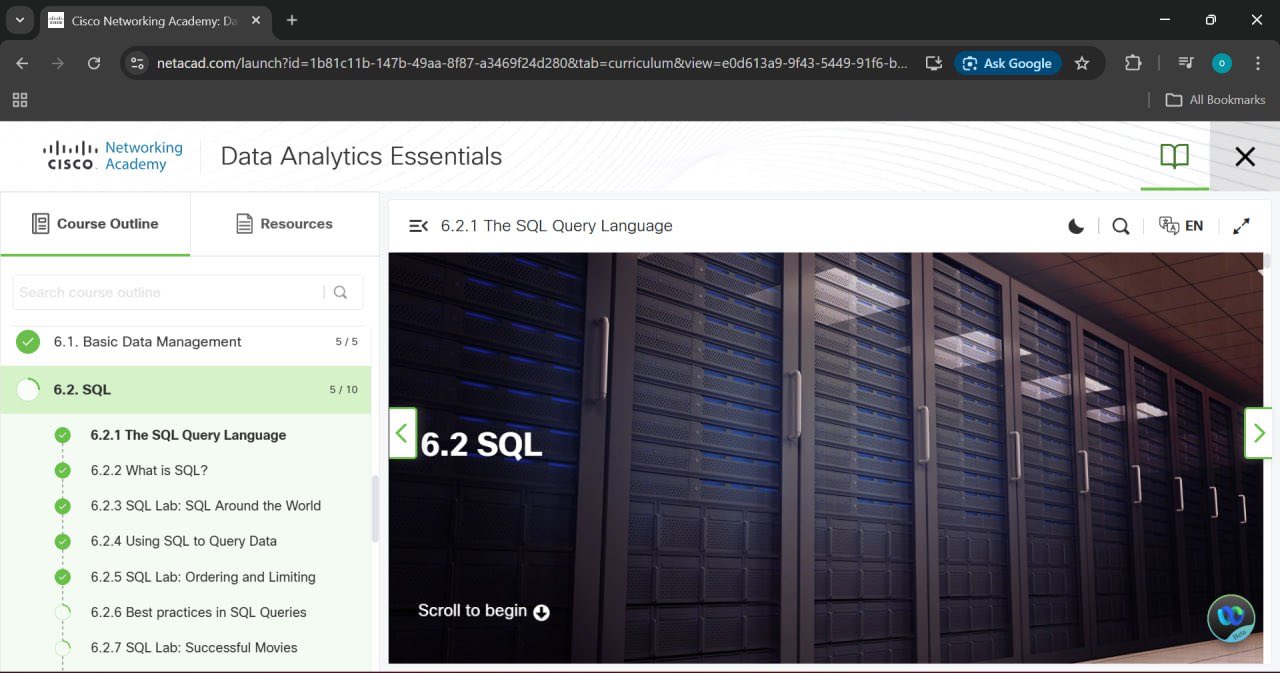Go back to the previous page
The width and height of the screenshot is (1280, 673).
[x=22, y=63]
